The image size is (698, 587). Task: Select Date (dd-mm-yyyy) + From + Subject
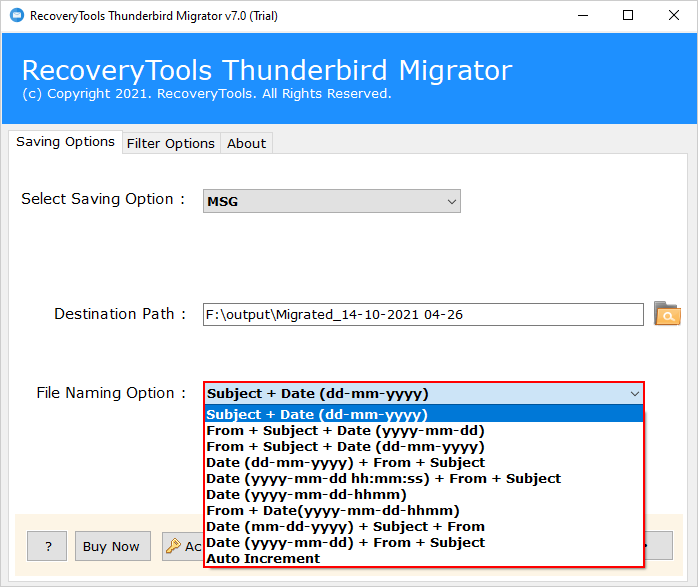pyautogui.click(x=423, y=462)
